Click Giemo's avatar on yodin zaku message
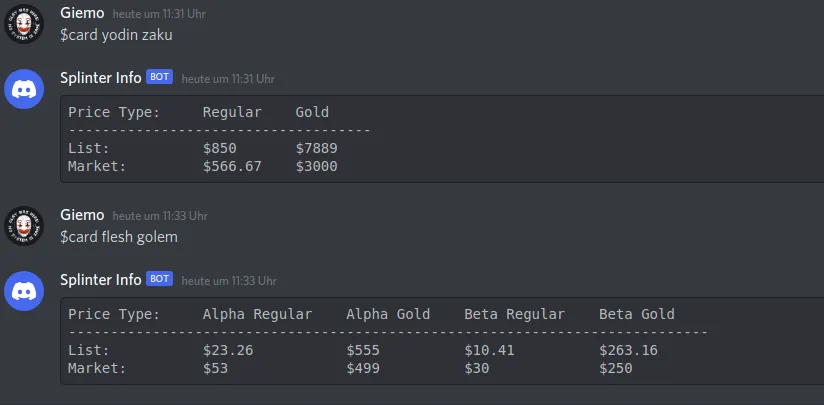The width and height of the screenshot is (824, 405). pyautogui.click(x=24, y=24)
